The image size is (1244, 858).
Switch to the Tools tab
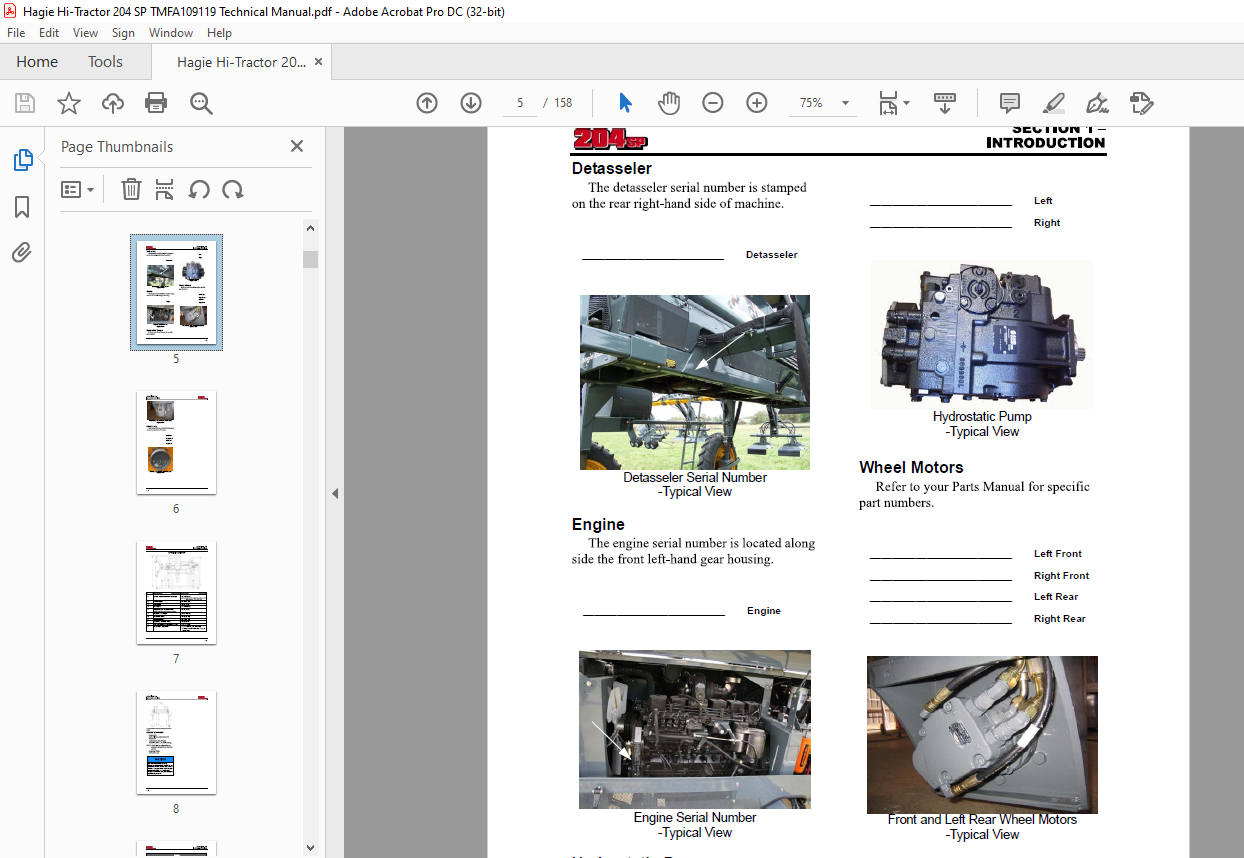pos(105,62)
